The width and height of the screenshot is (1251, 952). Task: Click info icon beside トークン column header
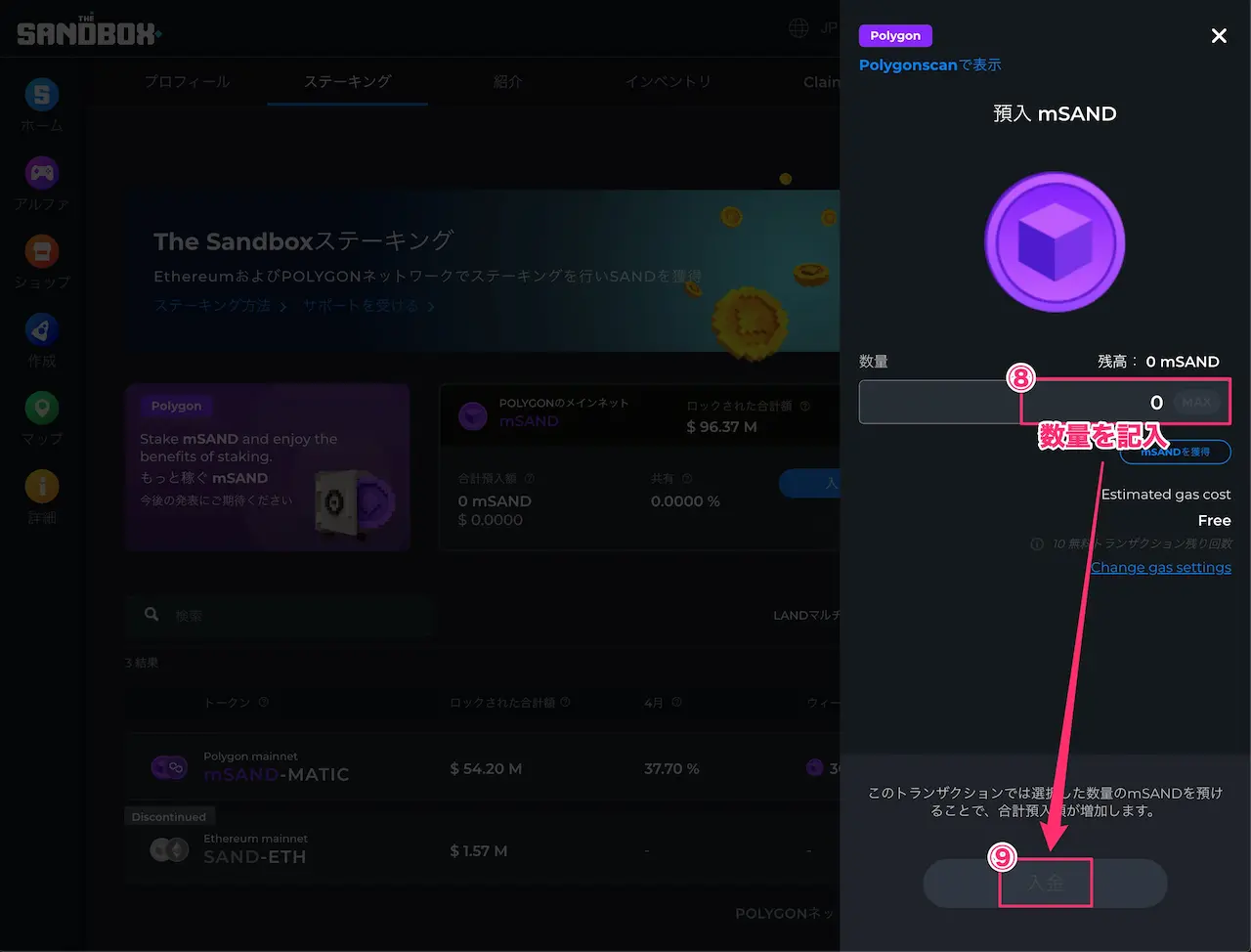coord(263,702)
